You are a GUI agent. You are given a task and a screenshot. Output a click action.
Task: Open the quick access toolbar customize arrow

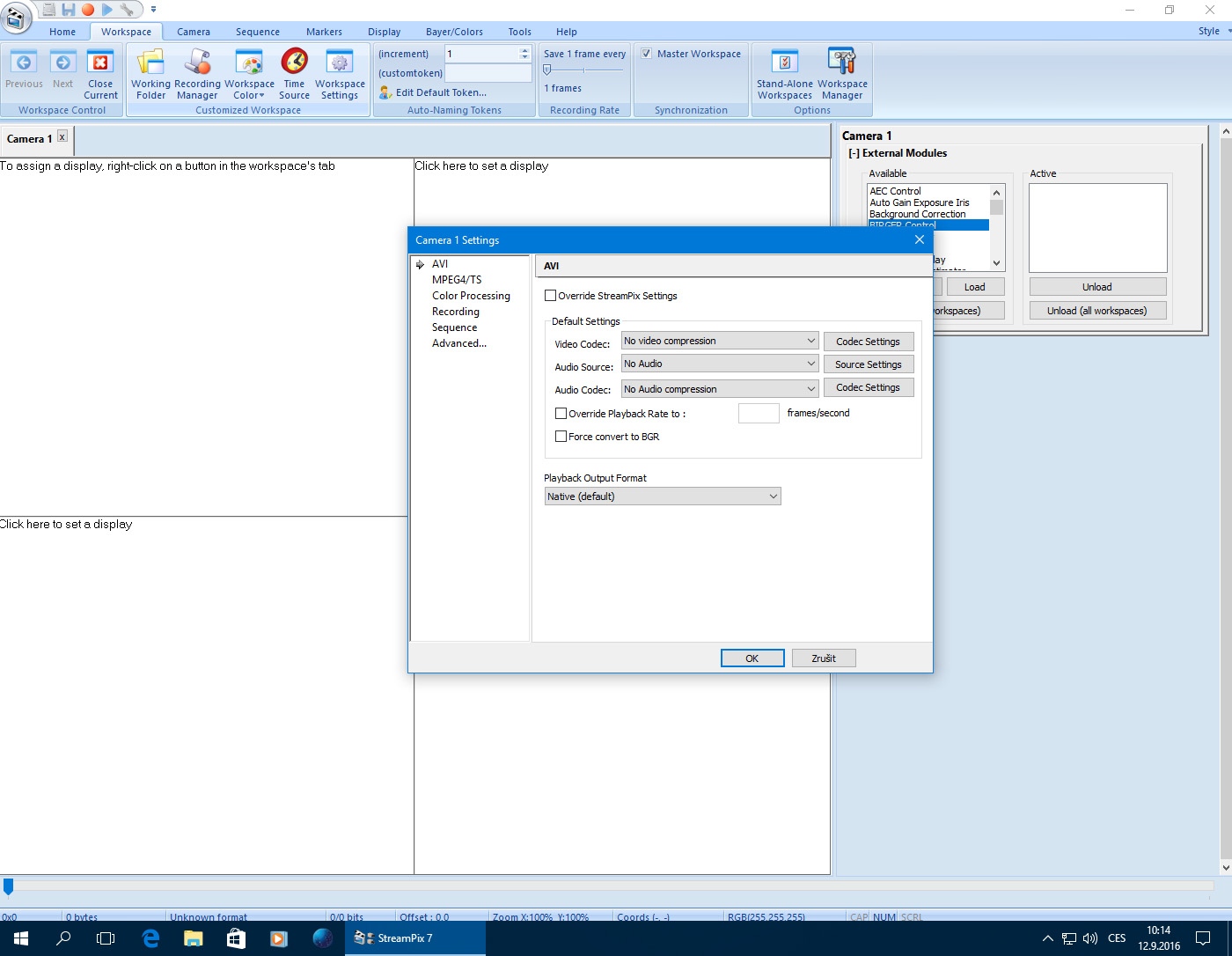coord(153,10)
